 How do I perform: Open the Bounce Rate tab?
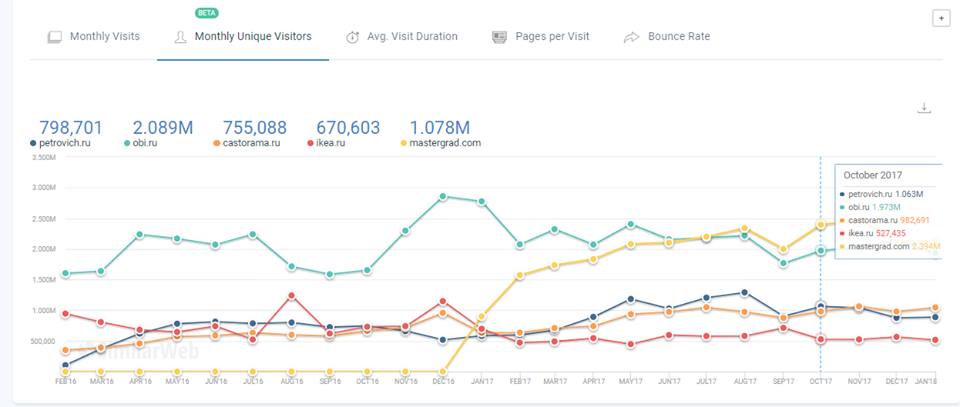pyautogui.click(x=678, y=37)
